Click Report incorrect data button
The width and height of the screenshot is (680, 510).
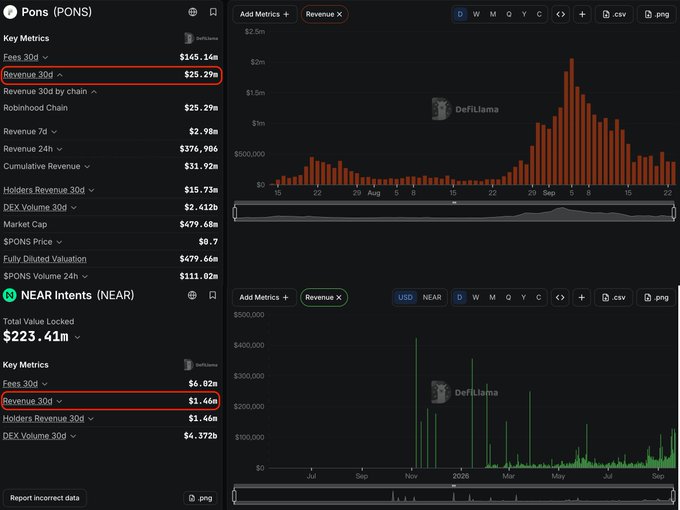pyautogui.click(x=45, y=498)
